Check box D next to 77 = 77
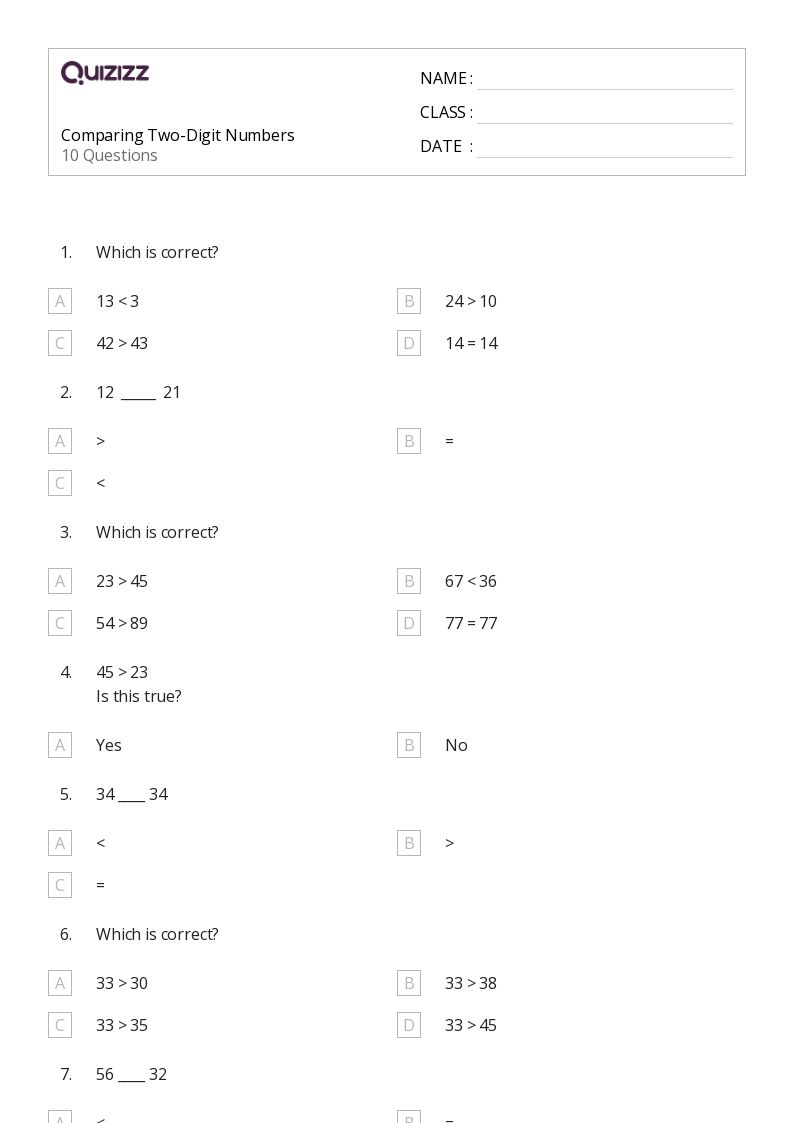 [x=409, y=623]
